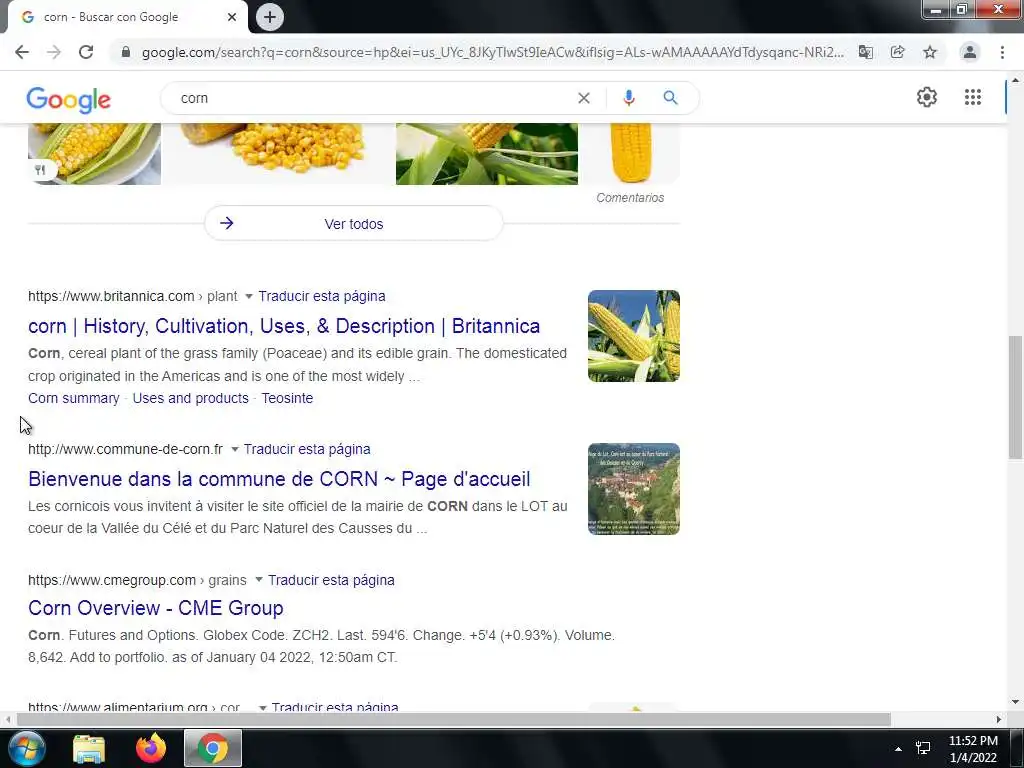Show hidden system tray icons
Viewport: 1024px width, 768px height.
899,749
